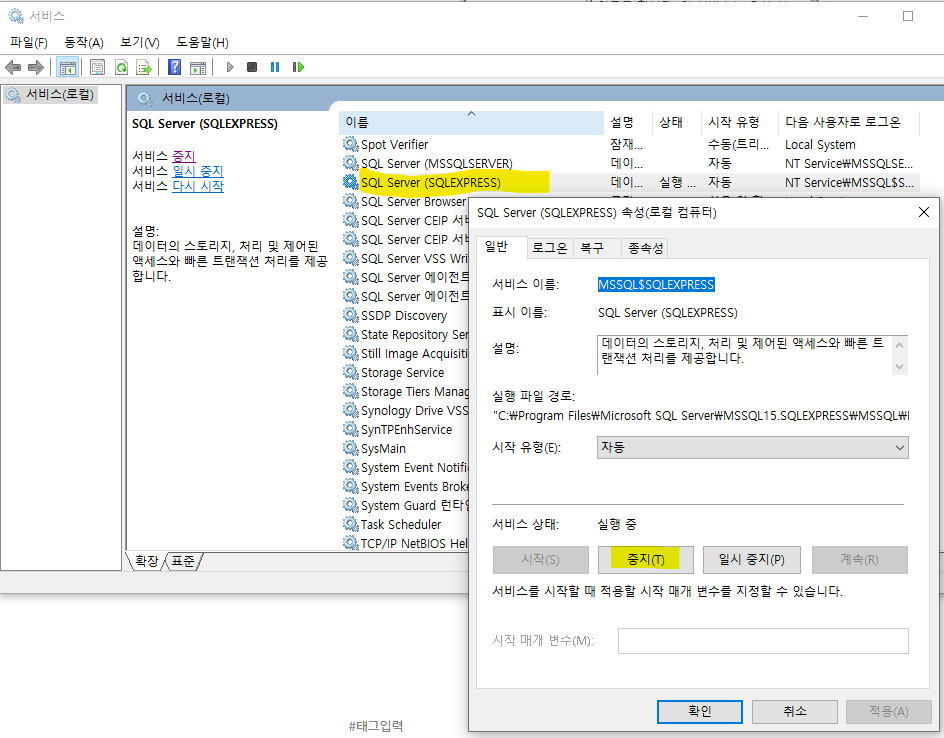944x738 pixels.
Task: Open the Help question-mark toolbar icon
Action: (175, 67)
